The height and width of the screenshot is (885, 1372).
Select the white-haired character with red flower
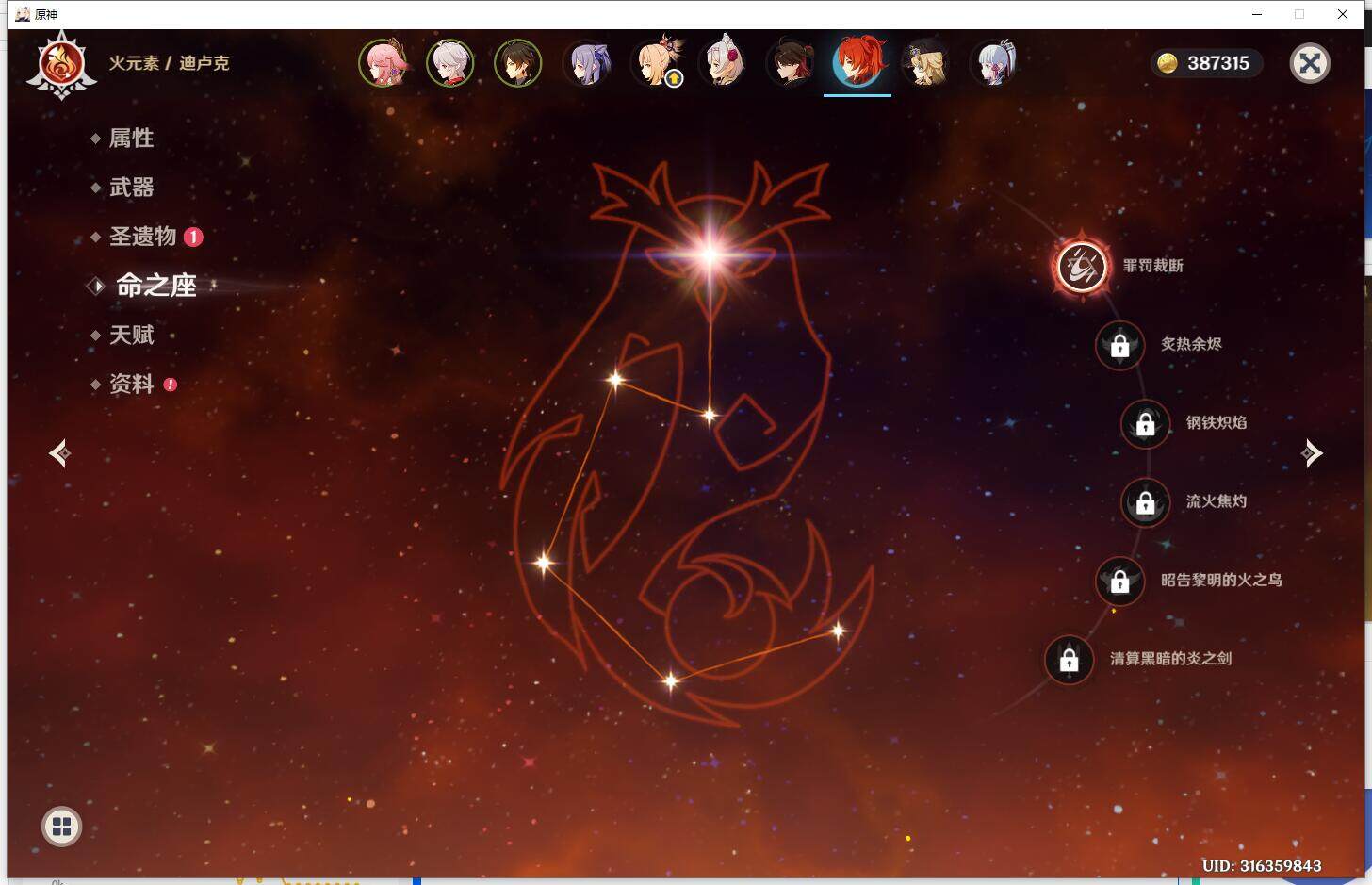[724, 63]
